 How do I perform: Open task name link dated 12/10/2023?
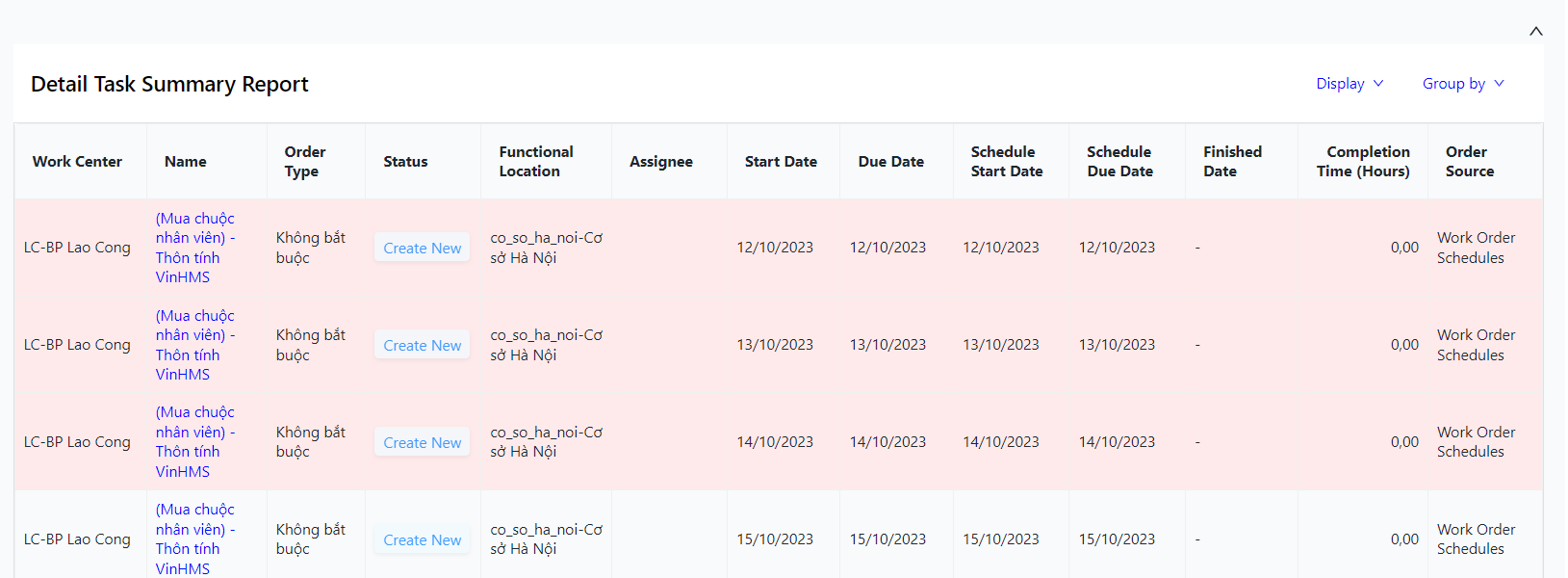195,248
